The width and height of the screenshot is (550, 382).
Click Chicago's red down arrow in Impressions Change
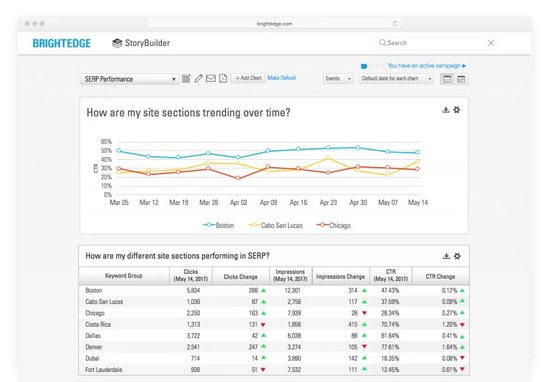(x=364, y=313)
